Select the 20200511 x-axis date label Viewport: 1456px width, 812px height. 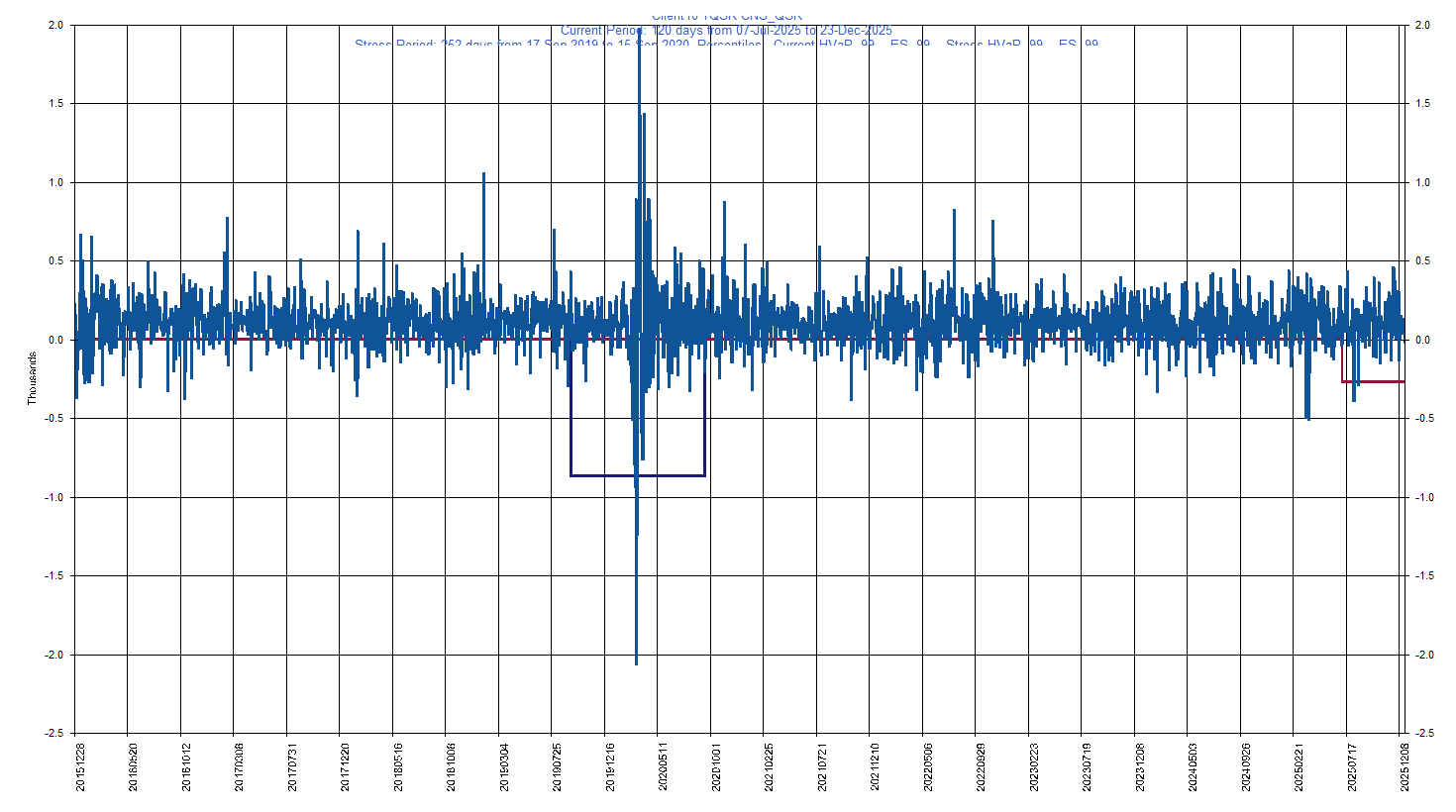tap(663, 767)
